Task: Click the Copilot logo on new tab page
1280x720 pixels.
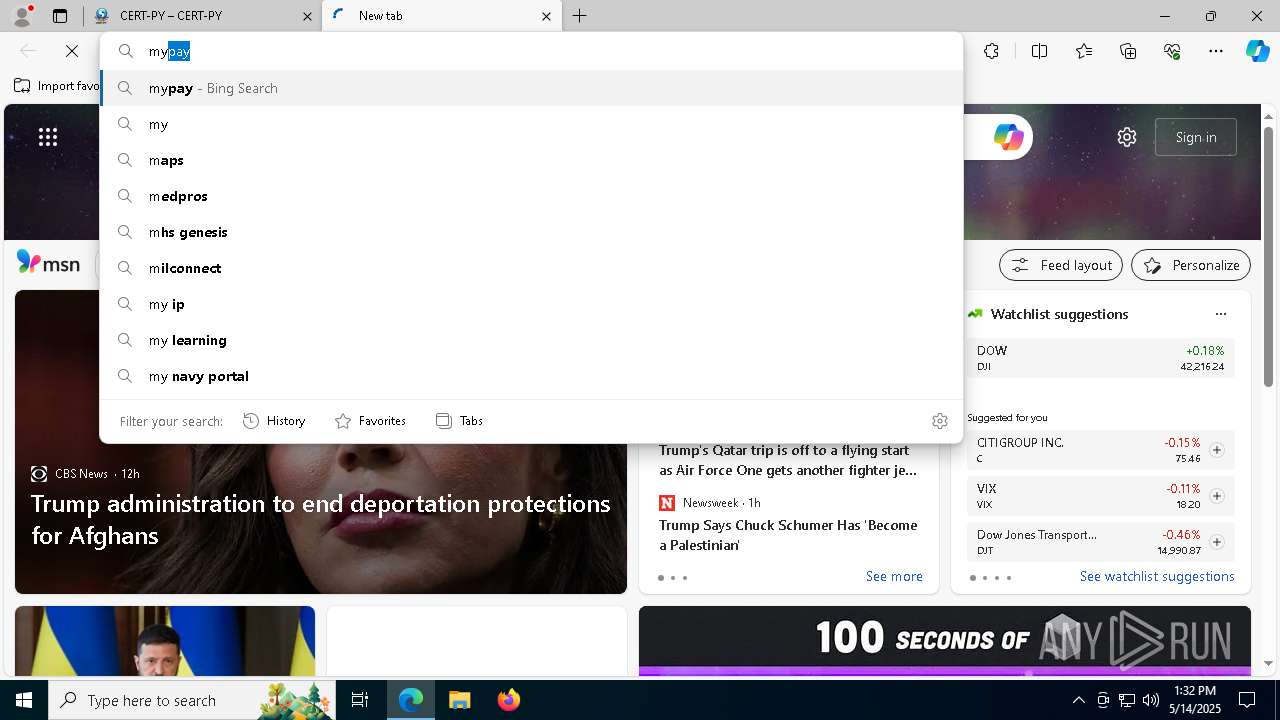Action: [1008, 137]
